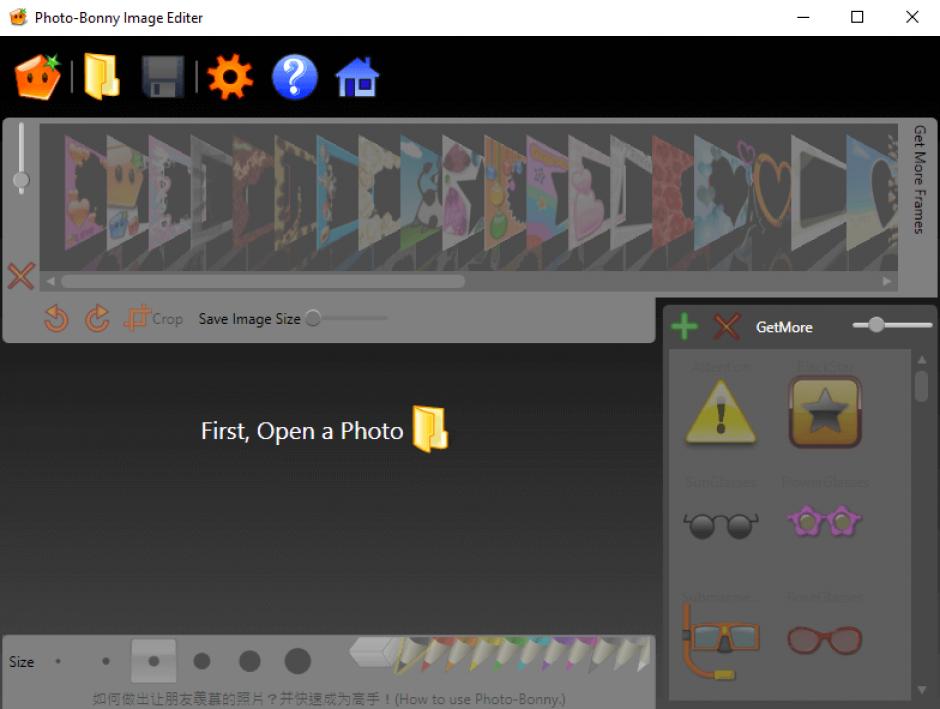This screenshot has width=940, height=709.
Task: Open help with the blue question mark
Action: [294, 77]
